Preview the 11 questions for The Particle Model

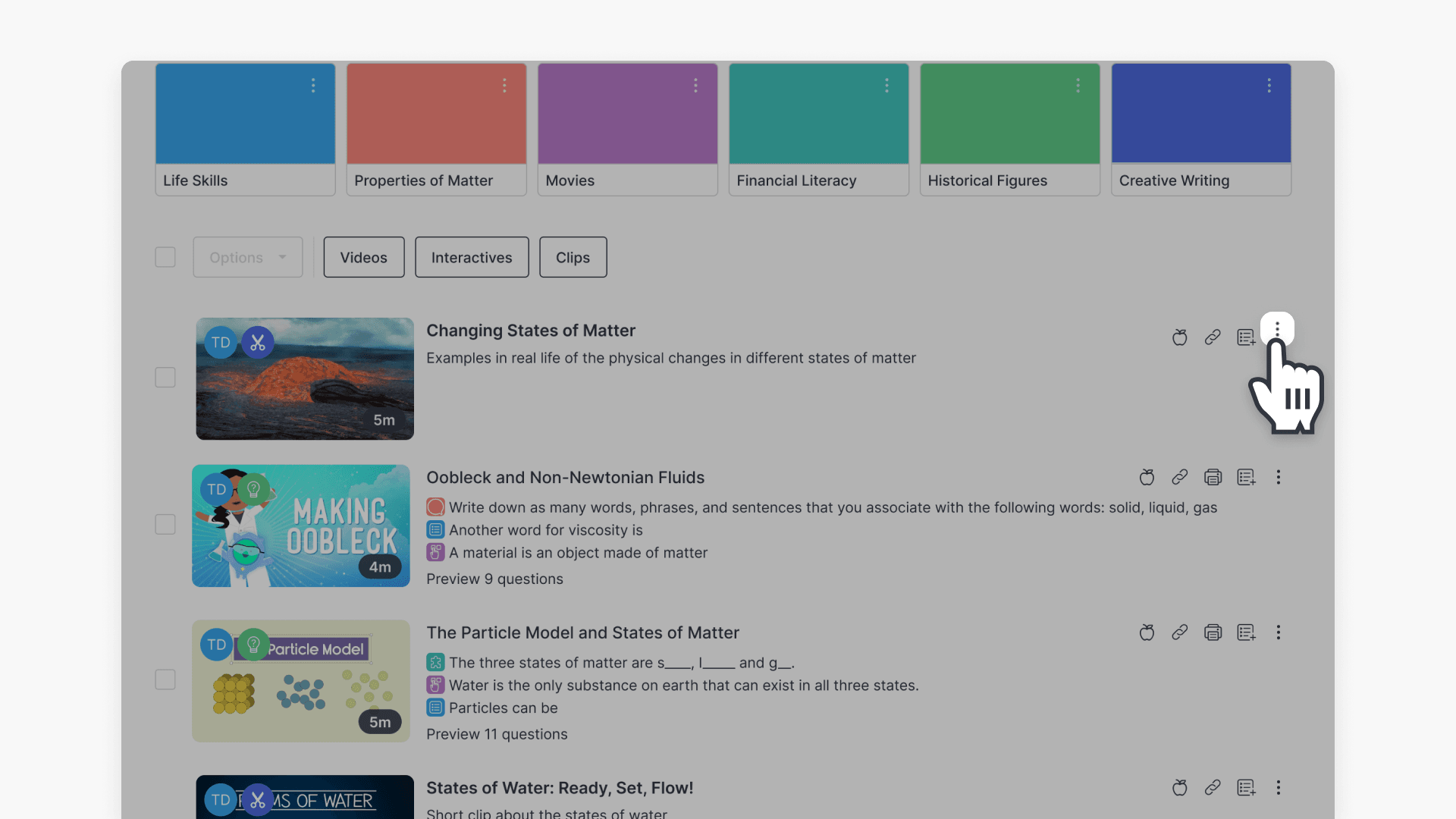click(x=497, y=733)
